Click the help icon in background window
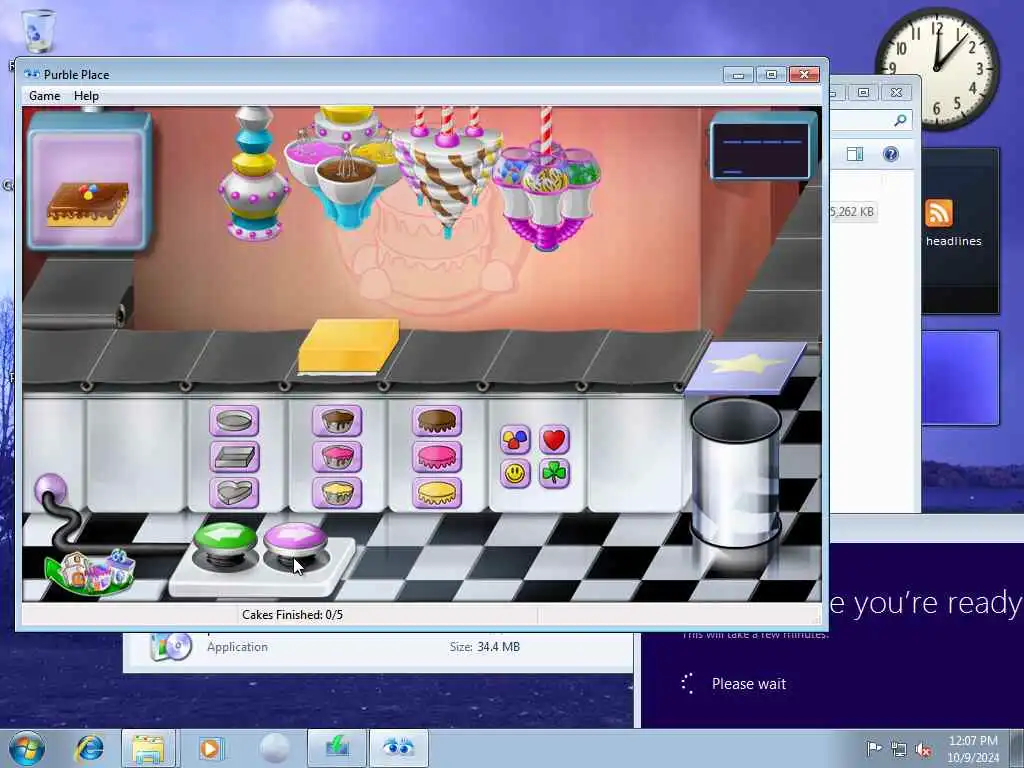1024x768 pixels. point(891,154)
